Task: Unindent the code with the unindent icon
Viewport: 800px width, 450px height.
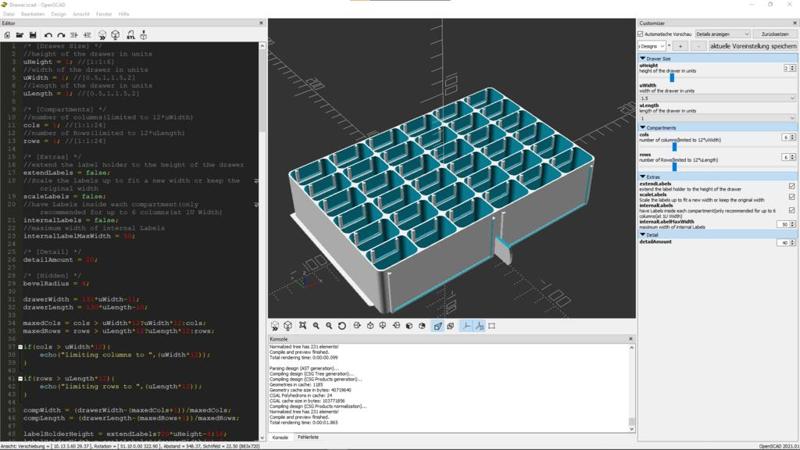Action: (x=74, y=35)
